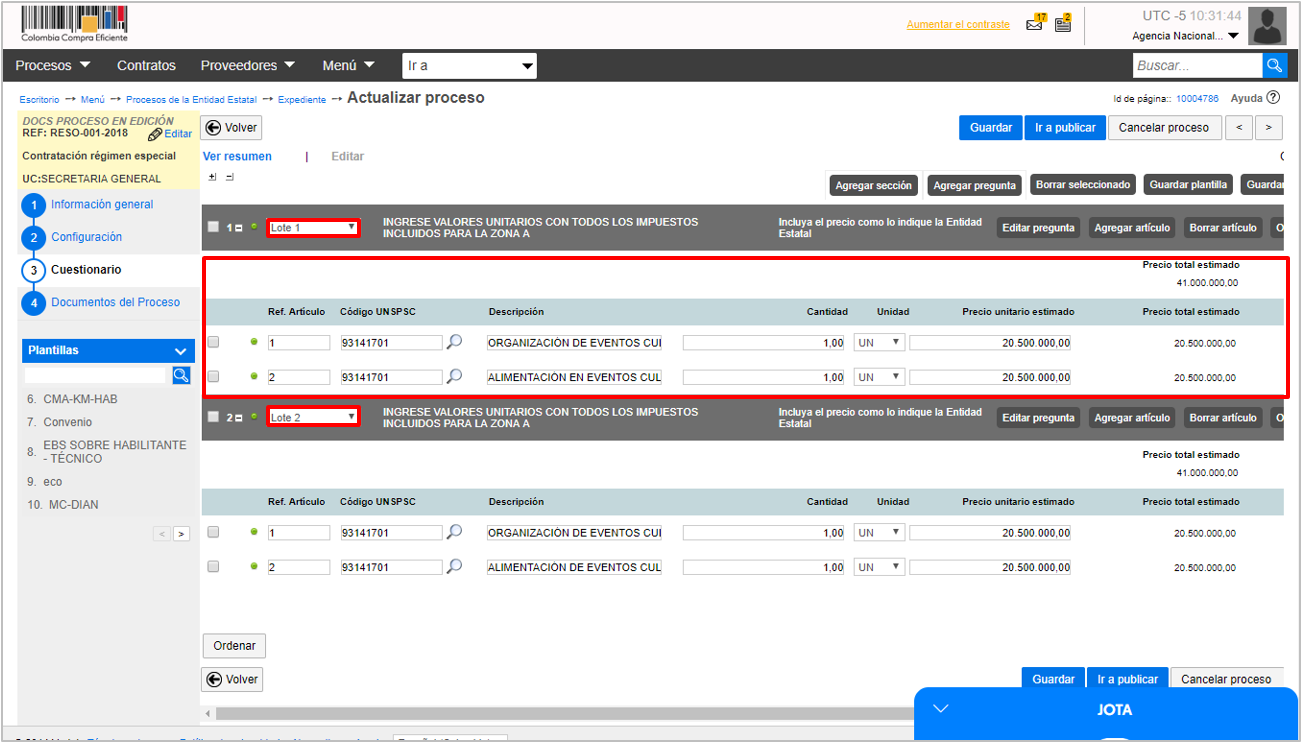Click the blue search magnifier beside Buscar
Image resolution: width=1302 pixels, height=742 pixels.
click(1274, 65)
